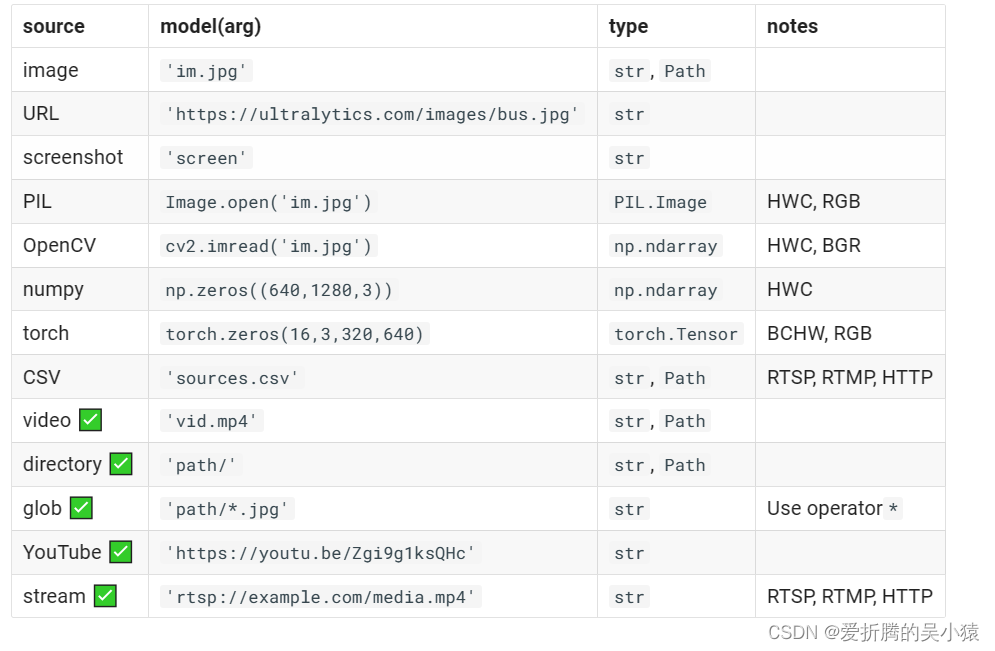The width and height of the screenshot is (995, 651).
Task: Select the ultralytics bus.jpg URL code
Action: tap(372, 114)
